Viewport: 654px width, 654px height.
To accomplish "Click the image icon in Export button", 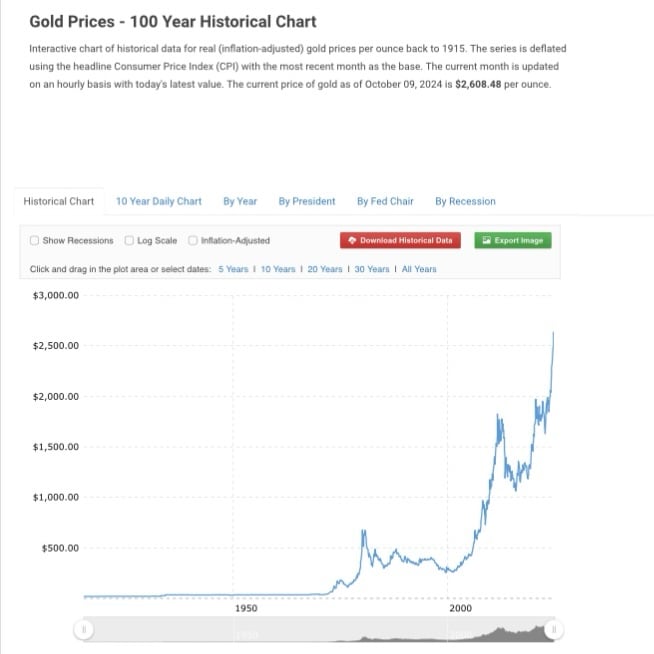I will pyautogui.click(x=486, y=240).
